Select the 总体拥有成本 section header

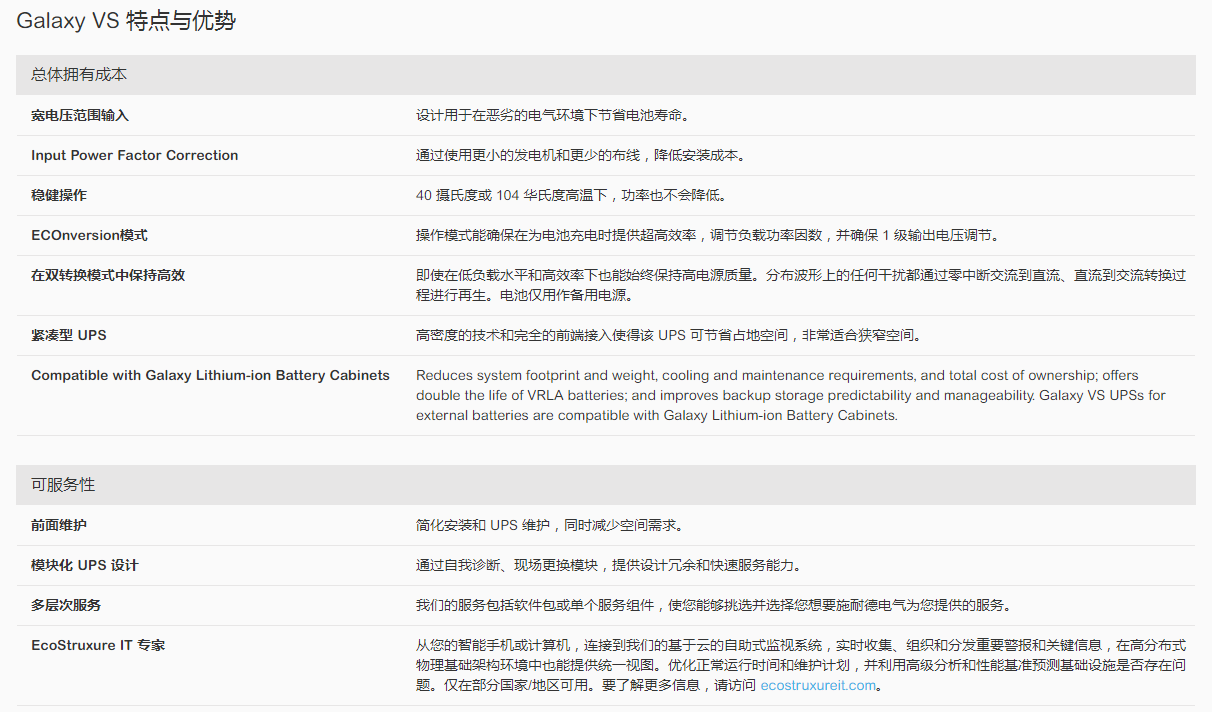point(79,75)
